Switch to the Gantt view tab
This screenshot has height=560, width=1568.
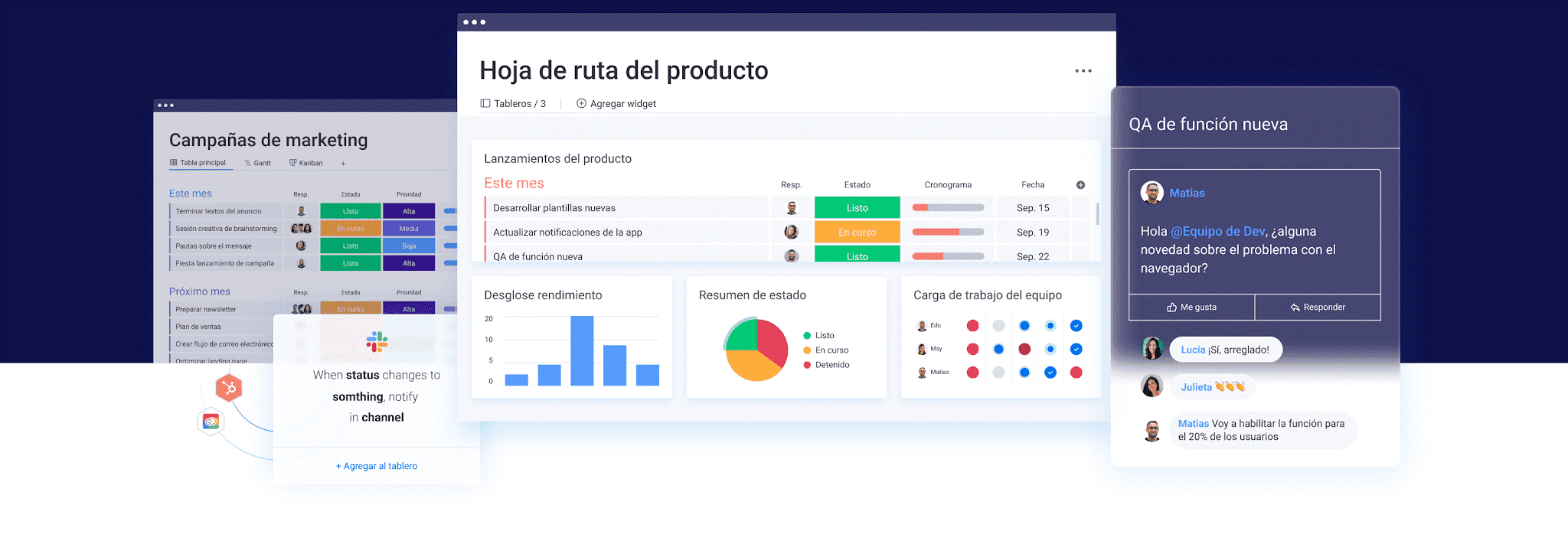tap(258, 163)
